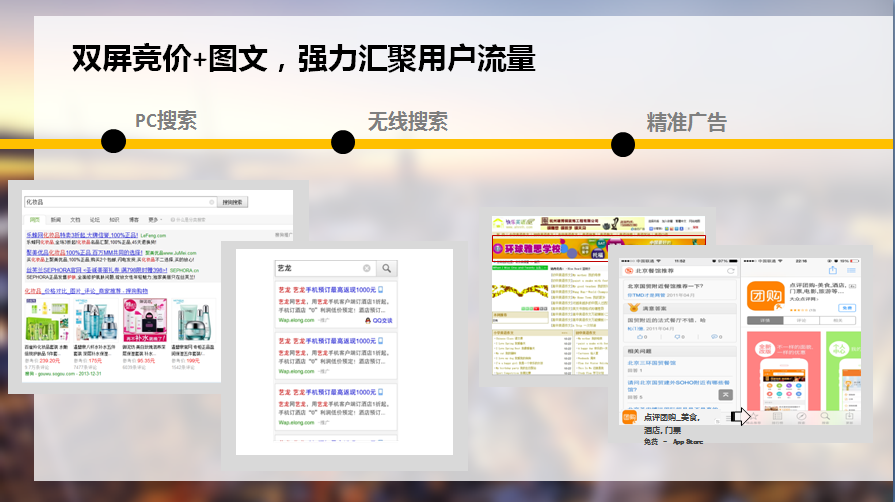The height and width of the screenshot is (502, 895).
Task: Click the 免费 download button for 点评团购
Action: click(x=847, y=308)
